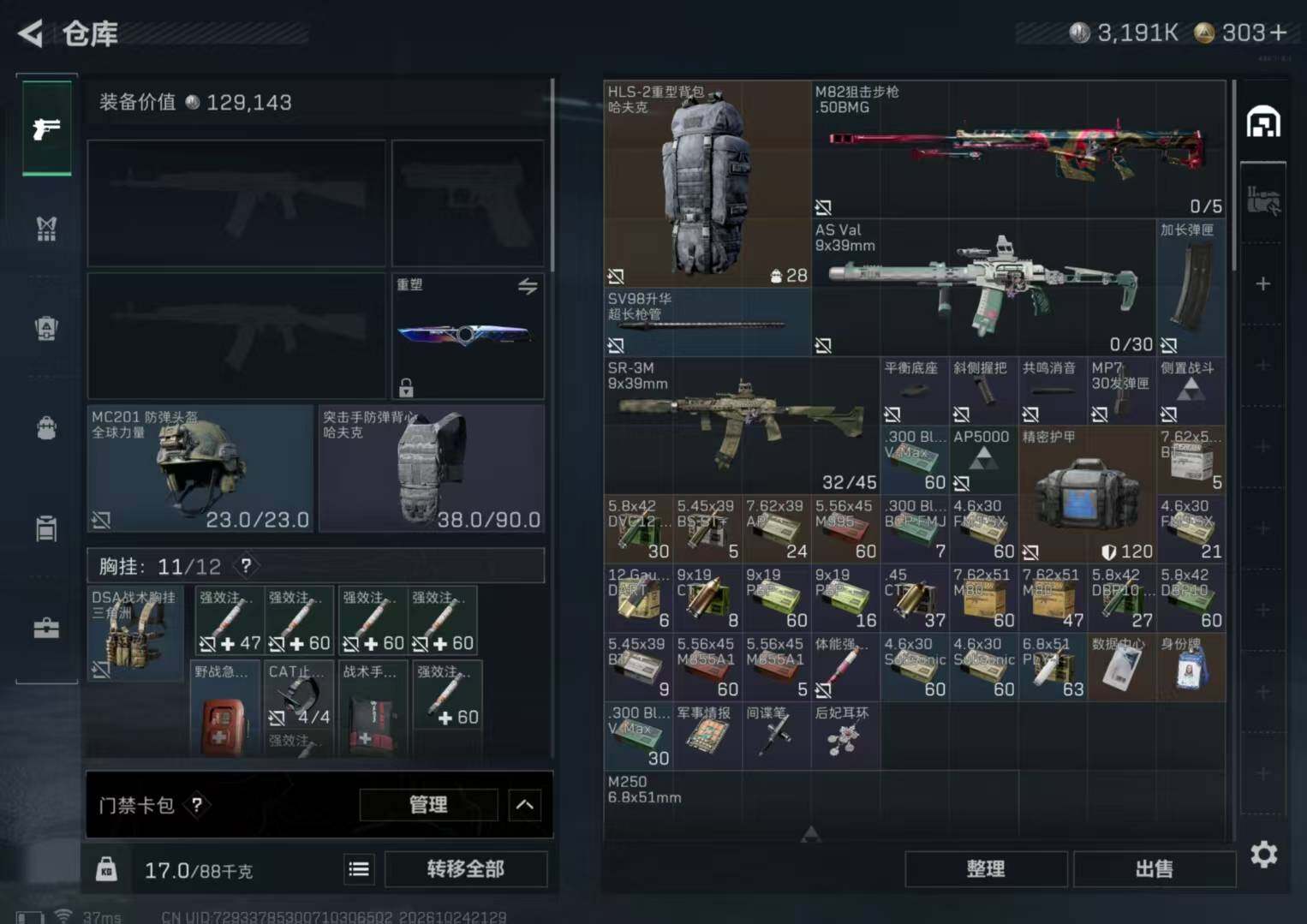Open the list view icon beside 转移全部
1307x924 pixels.
[x=359, y=869]
